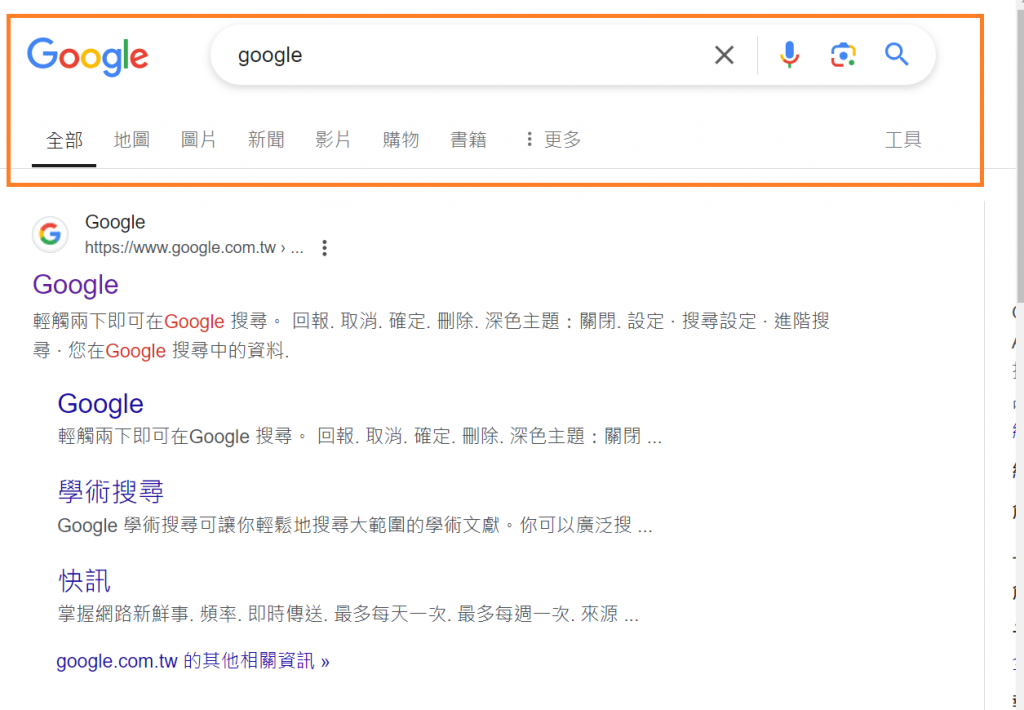Open the 快訊 sitelink
The width and height of the screenshot is (1024, 710).
(84, 580)
